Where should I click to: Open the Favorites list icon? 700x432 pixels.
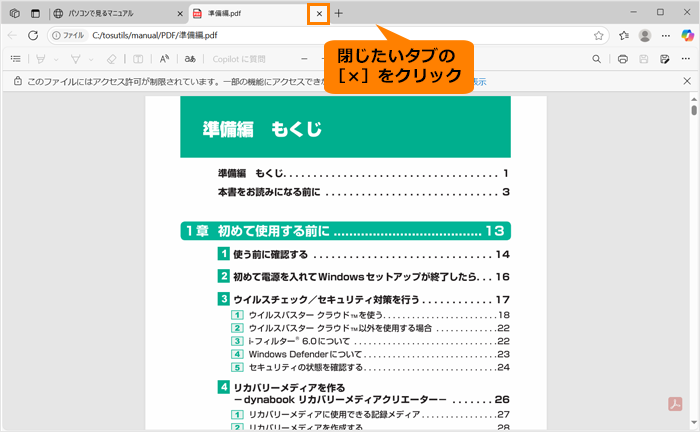(x=624, y=36)
